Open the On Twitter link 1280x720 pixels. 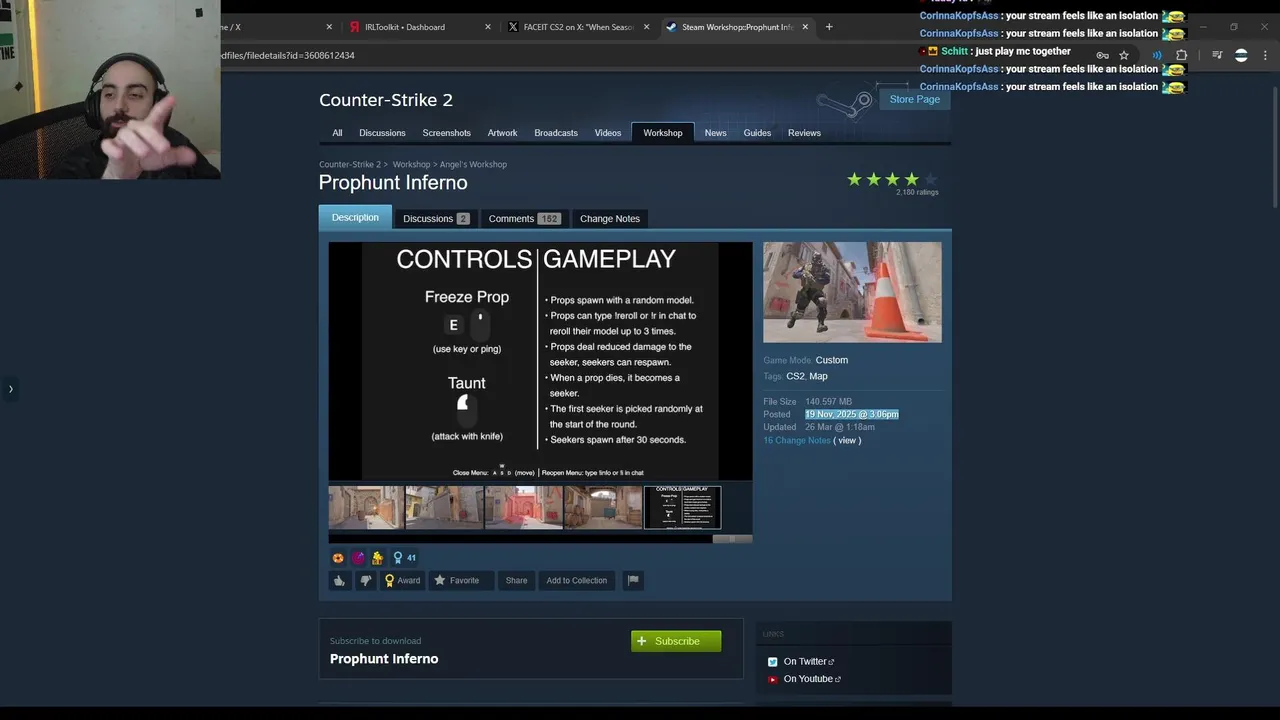[x=808, y=662]
